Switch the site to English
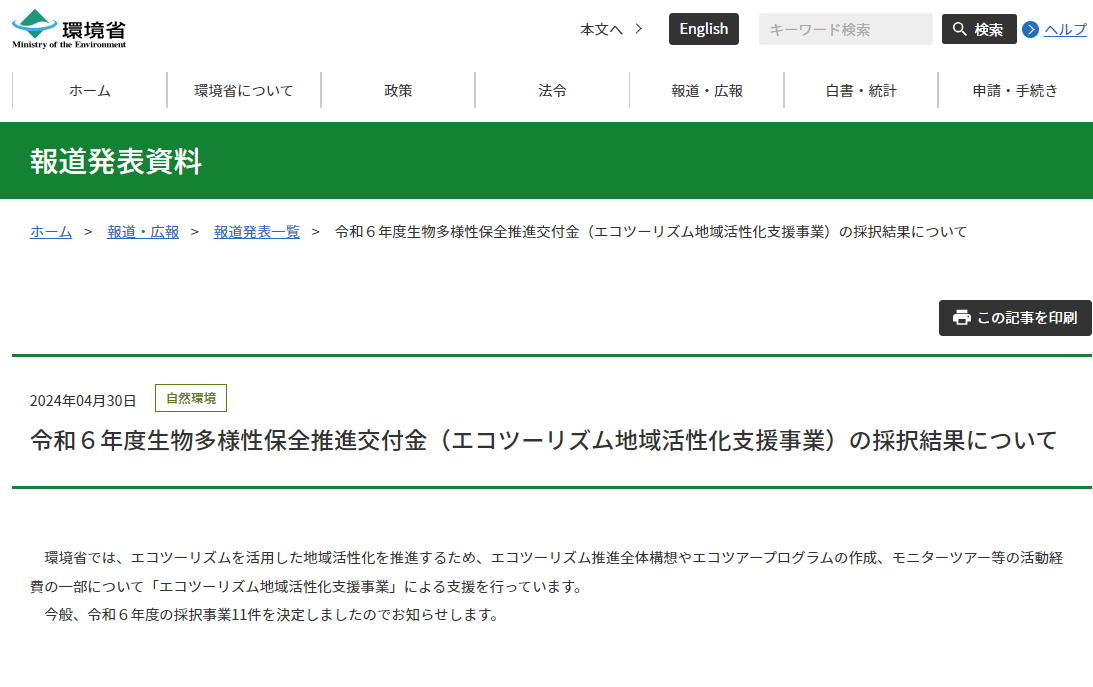Image resolution: width=1093 pixels, height=687 pixels. 703,29
